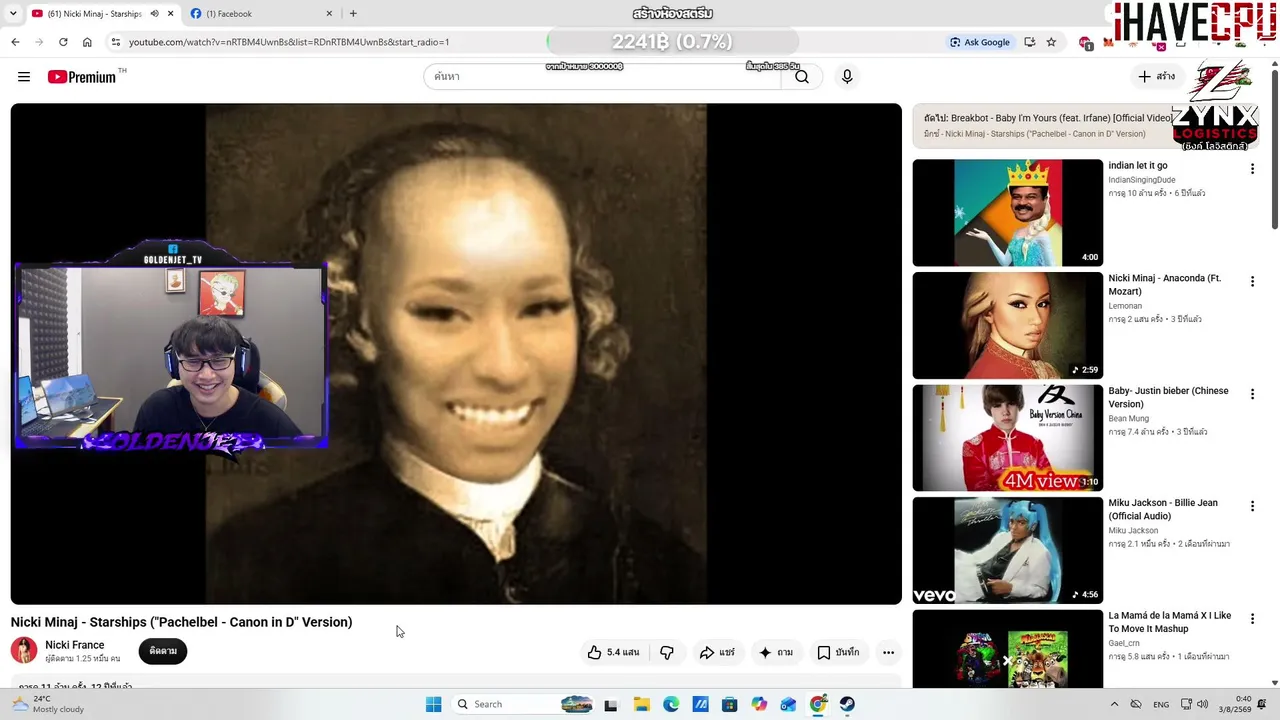The image size is (1280, 720).
Task: Reload the page
Action: pyautogui.click(x=63, y=42)
